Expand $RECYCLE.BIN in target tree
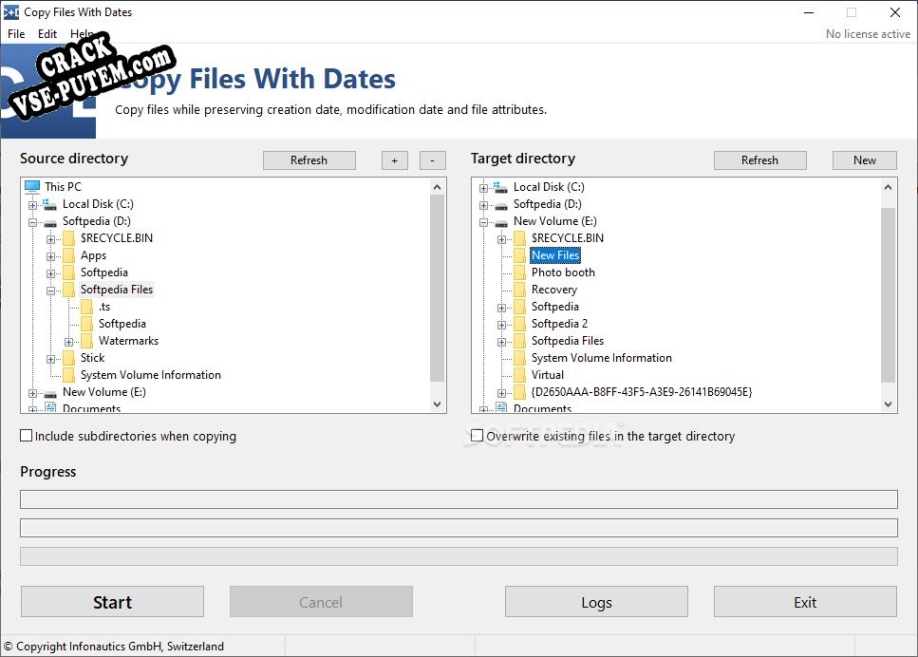 [x=502, y=239]
